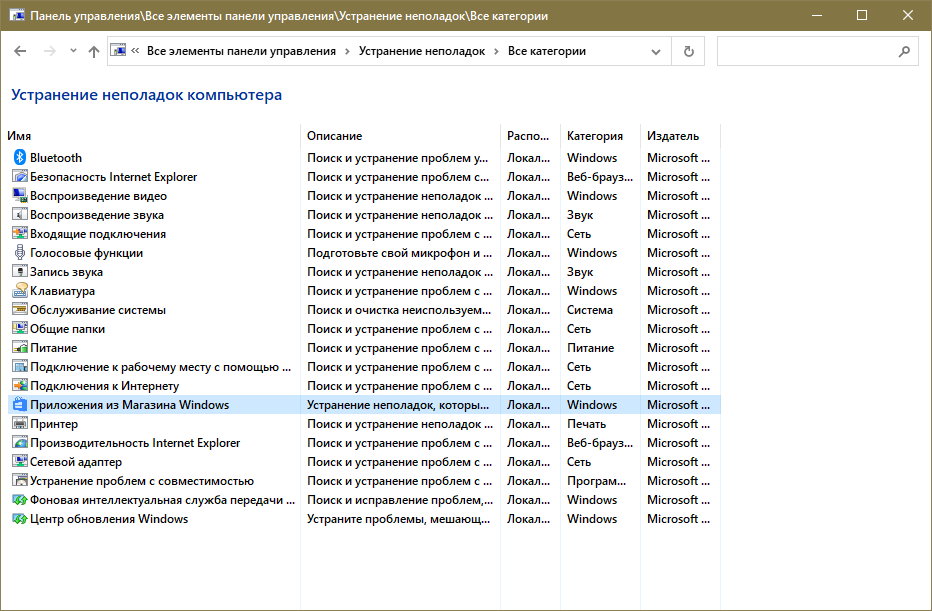Click the Центр обновления Windows icon
The width and height of the screenshot is (932, 611).
[x=19, y=519]
